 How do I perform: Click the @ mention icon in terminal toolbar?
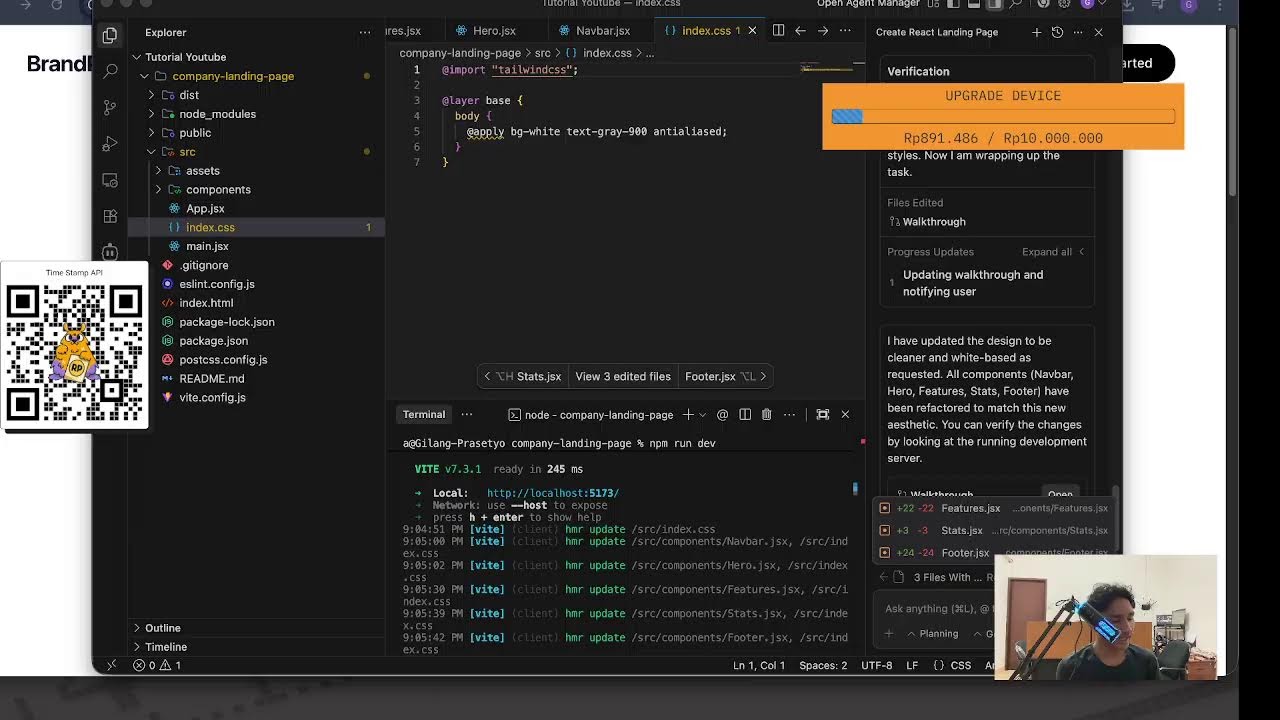(x=722, y=414)
